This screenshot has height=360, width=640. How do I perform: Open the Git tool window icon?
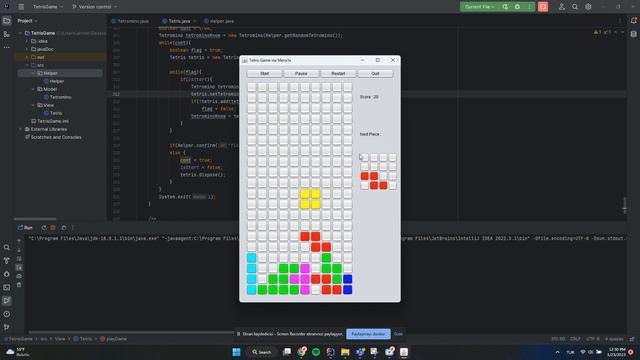point(7,327)
